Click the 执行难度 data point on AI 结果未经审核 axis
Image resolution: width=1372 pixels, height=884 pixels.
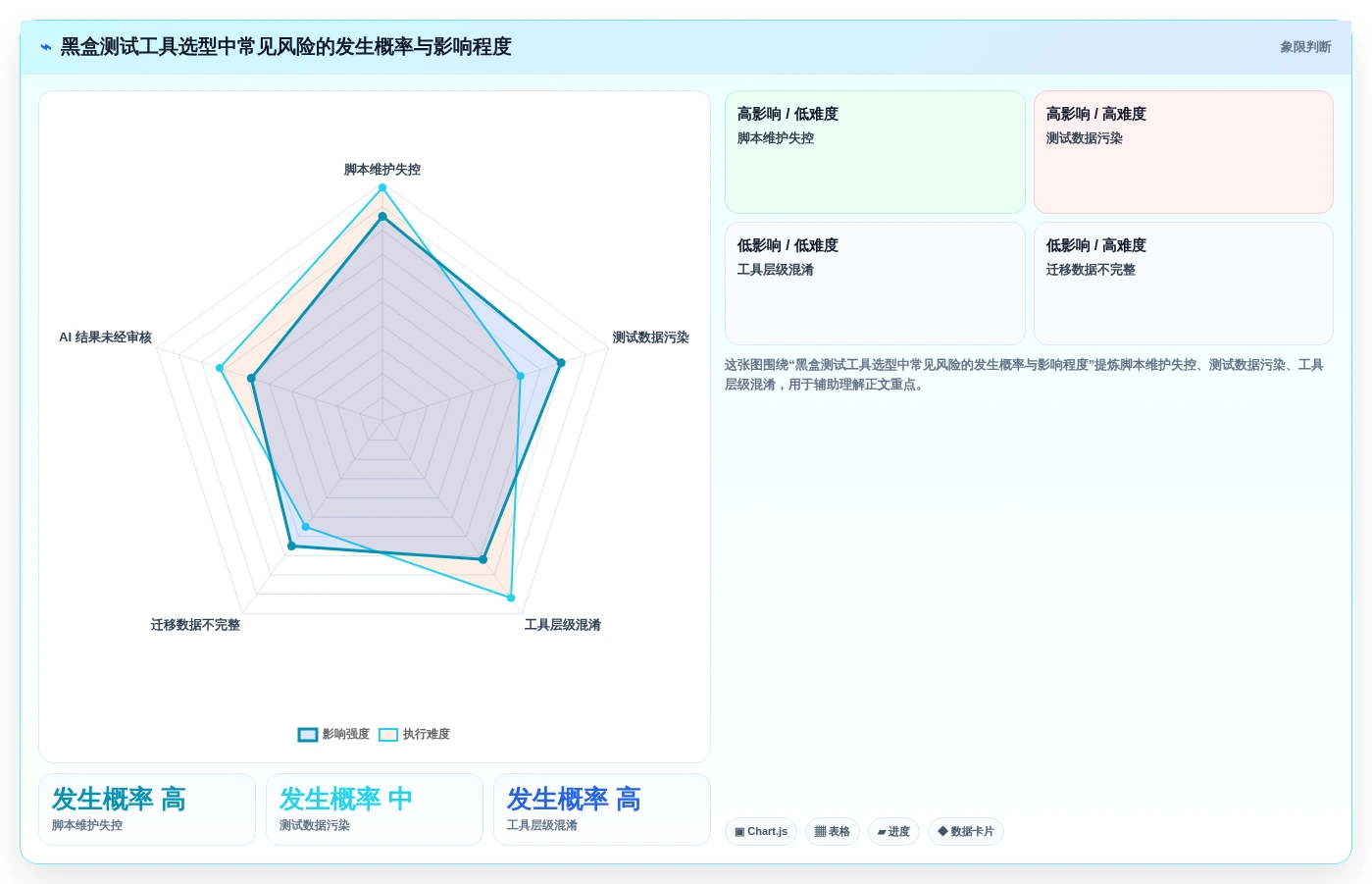pos(220,369)
